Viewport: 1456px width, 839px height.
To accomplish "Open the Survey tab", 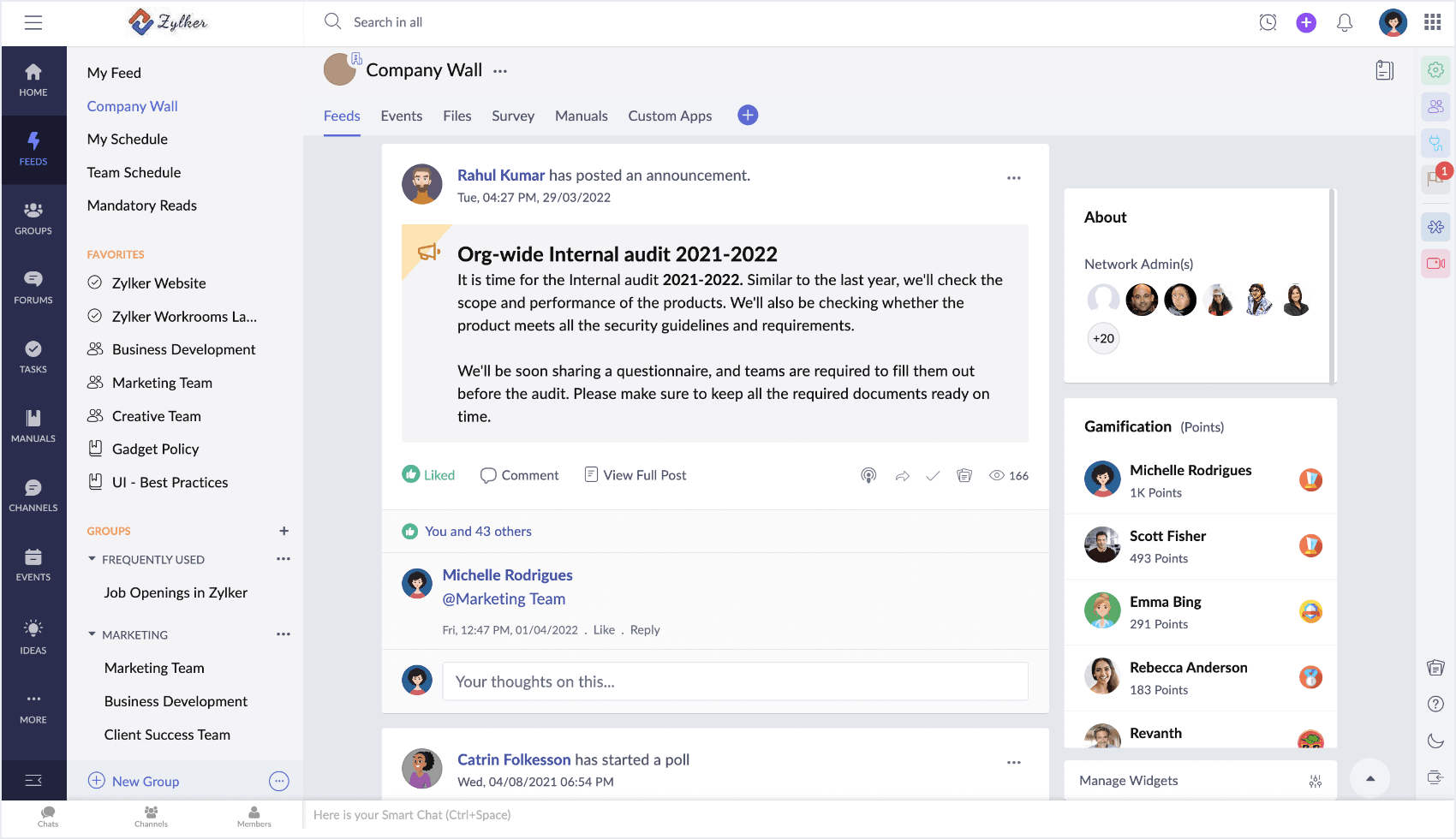I will (x=512, y=116).
